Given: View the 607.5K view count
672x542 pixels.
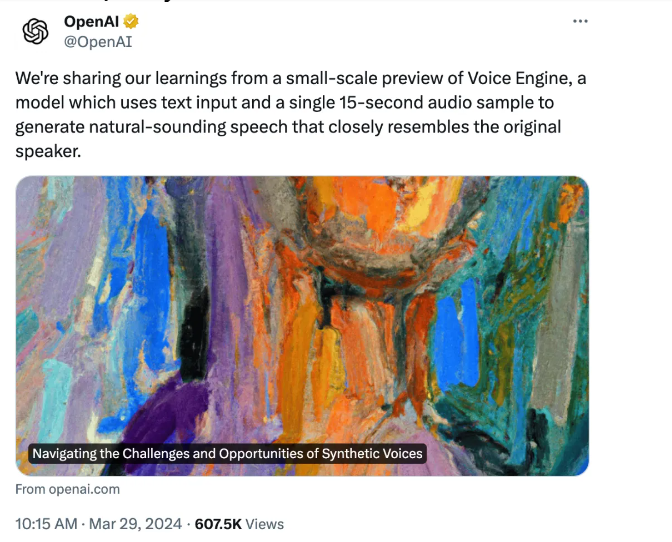Looking at the screenshot, I should click(218, 524).
